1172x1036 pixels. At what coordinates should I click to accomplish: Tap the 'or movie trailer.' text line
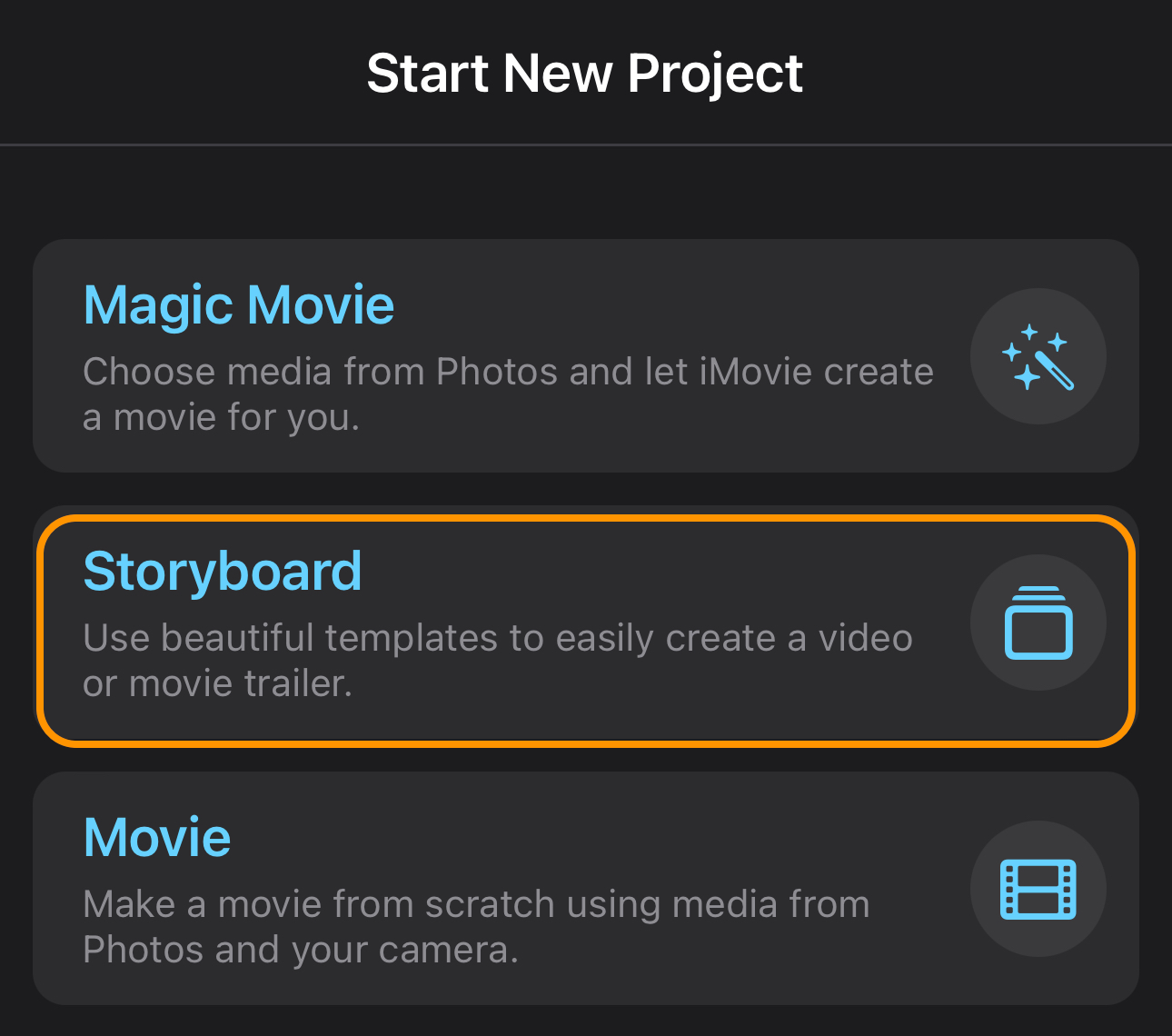pos(217,683)
